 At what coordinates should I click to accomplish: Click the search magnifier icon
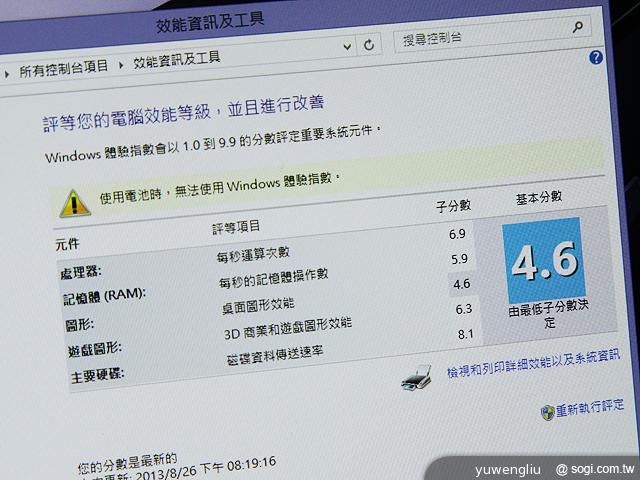coord(578,27)
